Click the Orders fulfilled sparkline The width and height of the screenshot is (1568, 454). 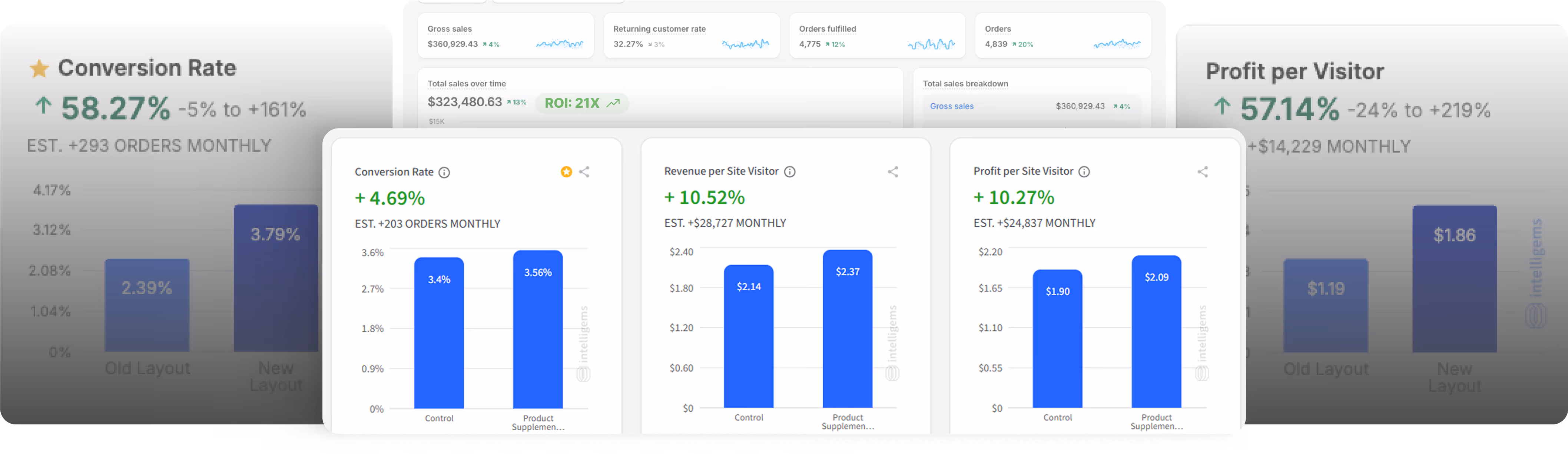(x=931, y=44)
